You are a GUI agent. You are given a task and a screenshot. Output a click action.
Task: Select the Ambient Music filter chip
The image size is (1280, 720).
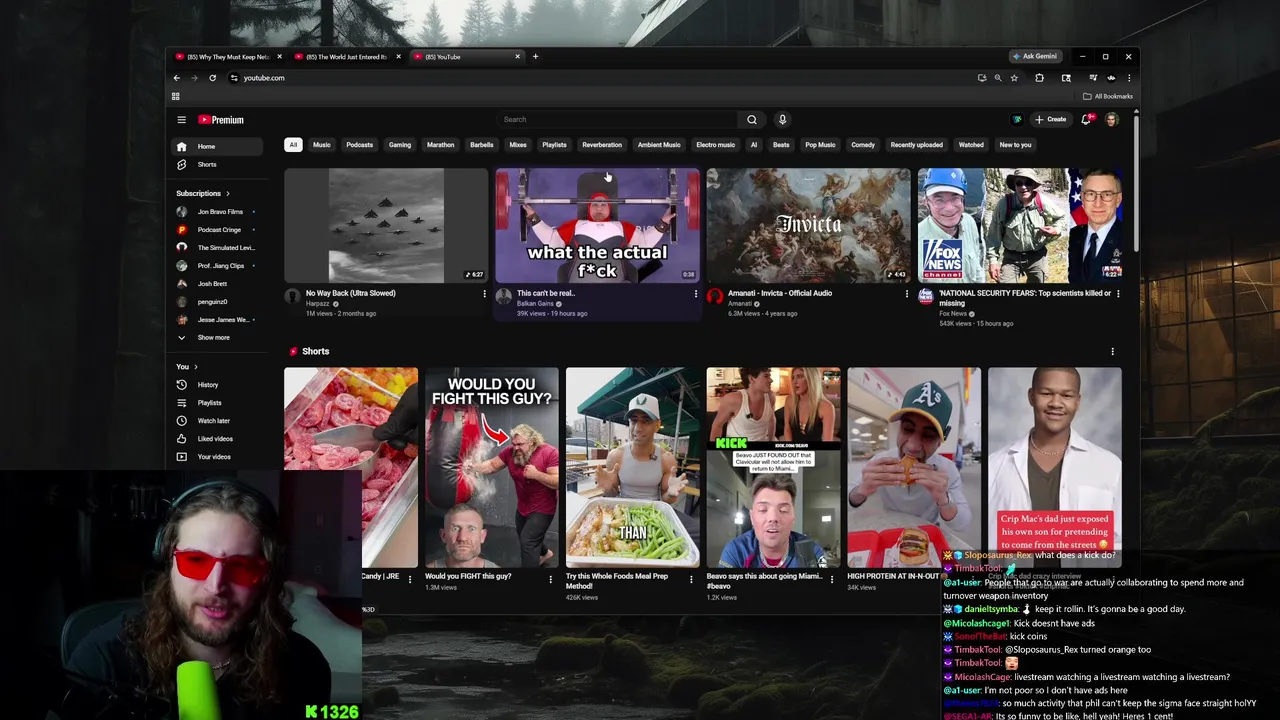tap(659, 145)
